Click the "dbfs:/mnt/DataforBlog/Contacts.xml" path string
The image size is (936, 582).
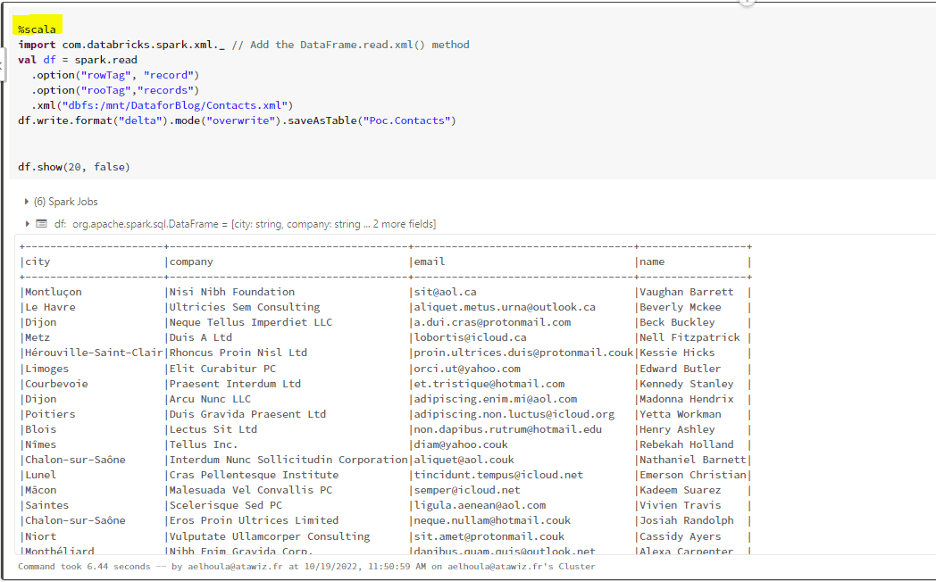(x=175, y=105)
